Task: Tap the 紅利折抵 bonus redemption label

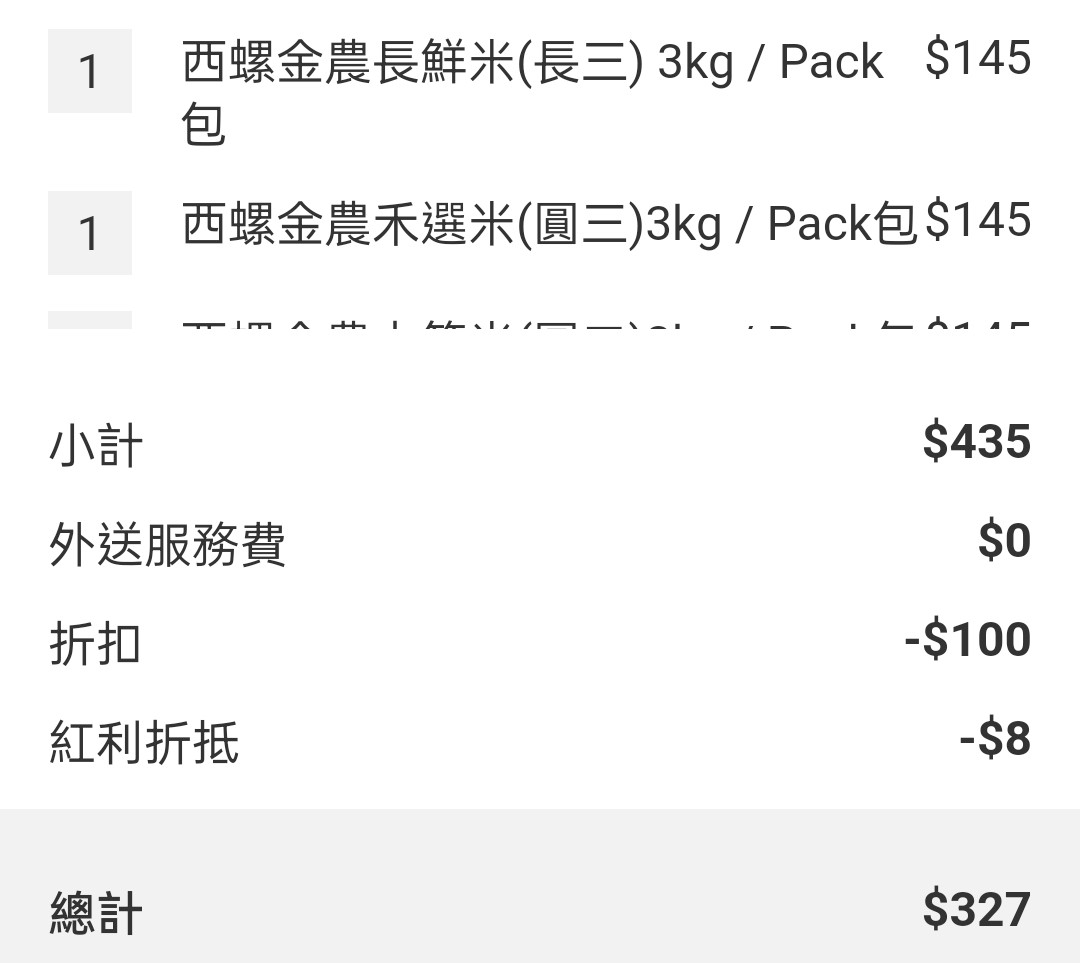Action: 144,743
